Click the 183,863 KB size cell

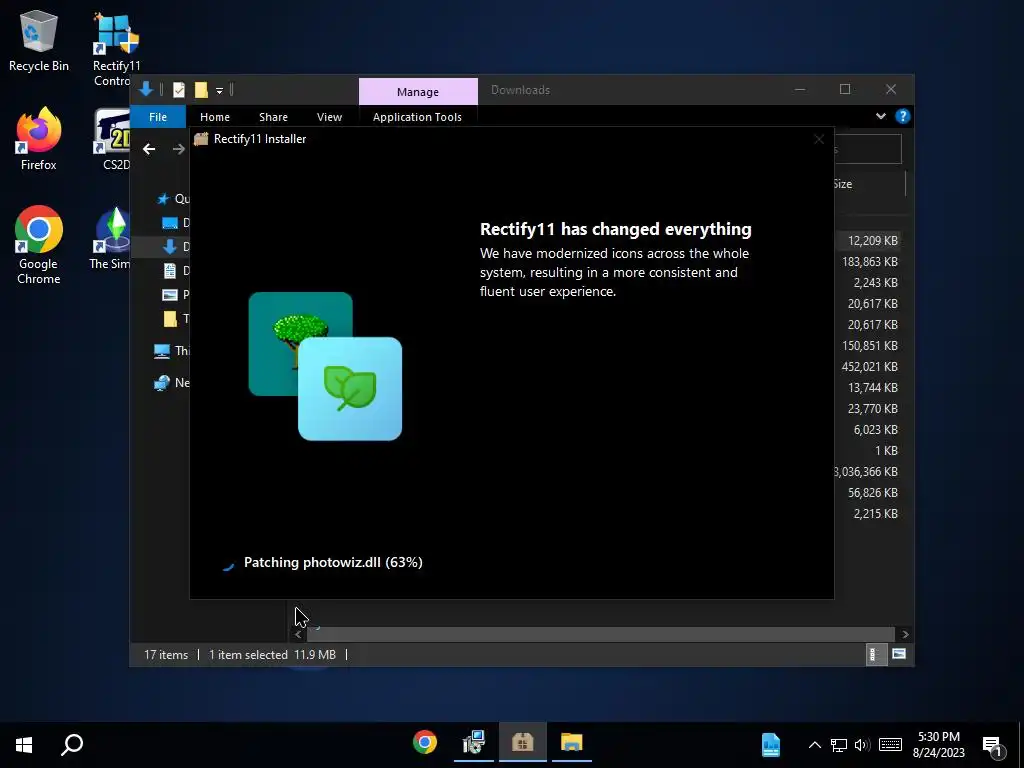[869, 262]
